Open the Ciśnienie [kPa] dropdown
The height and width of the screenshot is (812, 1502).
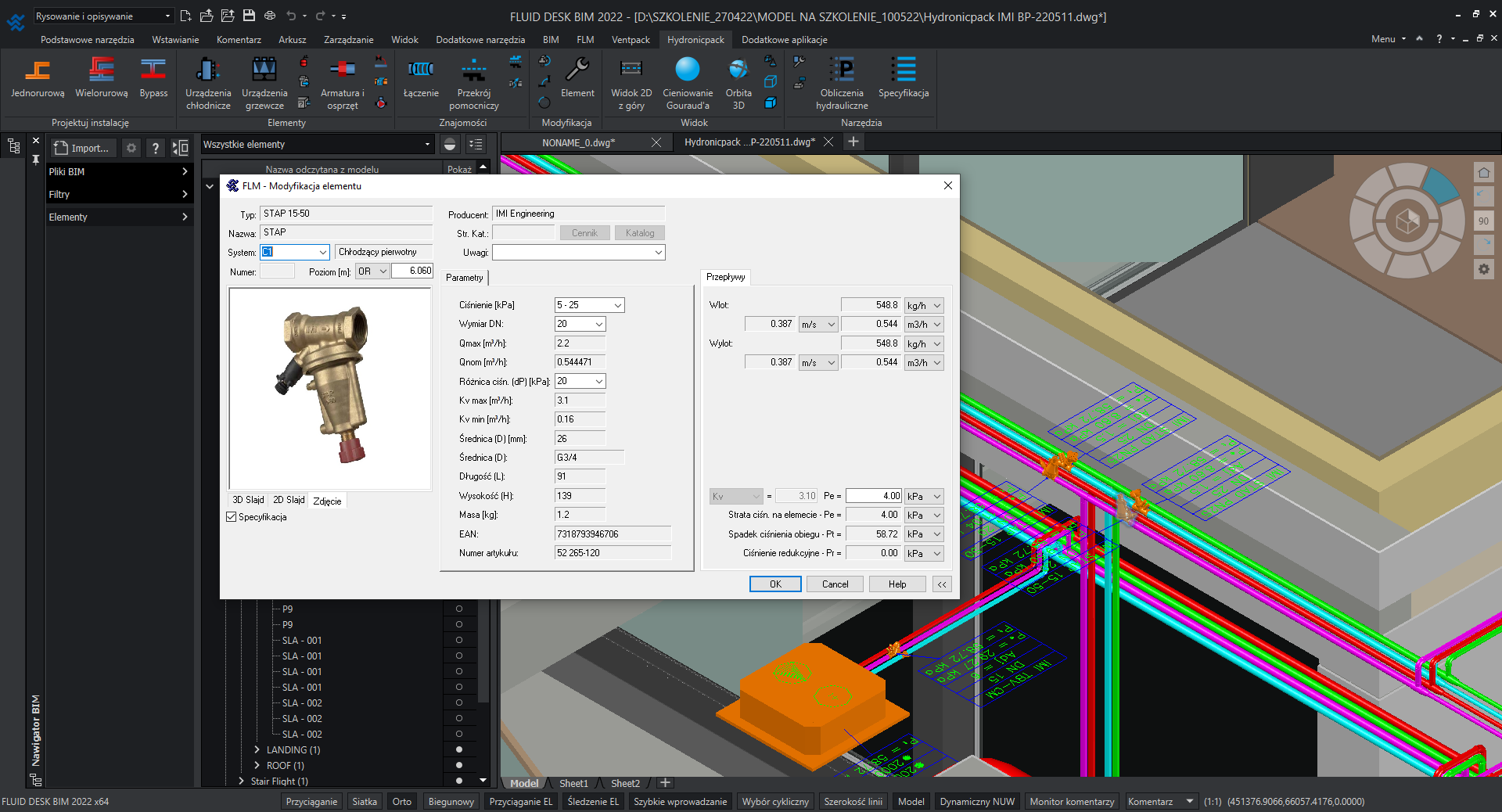(x=617, y=305)
